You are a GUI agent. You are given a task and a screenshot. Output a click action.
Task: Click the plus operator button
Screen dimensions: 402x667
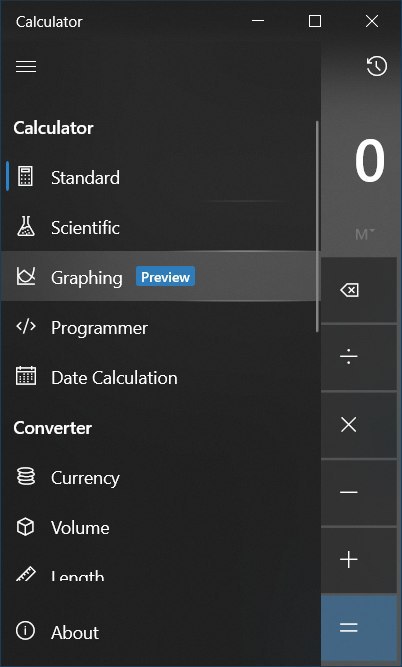(x=359, y=559)
